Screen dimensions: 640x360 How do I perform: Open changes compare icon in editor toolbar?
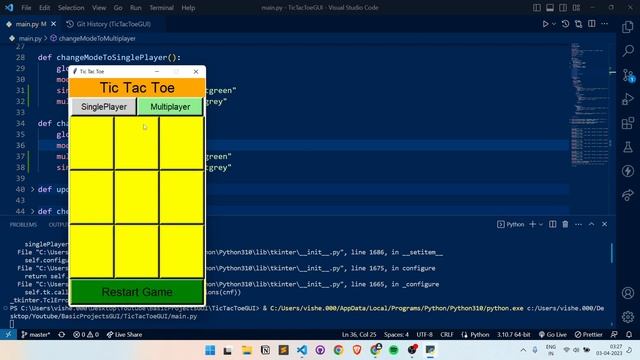(578, 24)
